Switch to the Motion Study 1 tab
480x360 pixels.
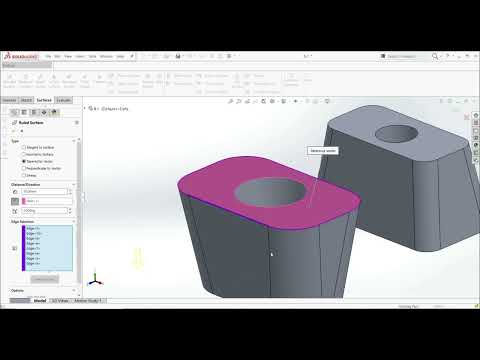pos(88,301)
